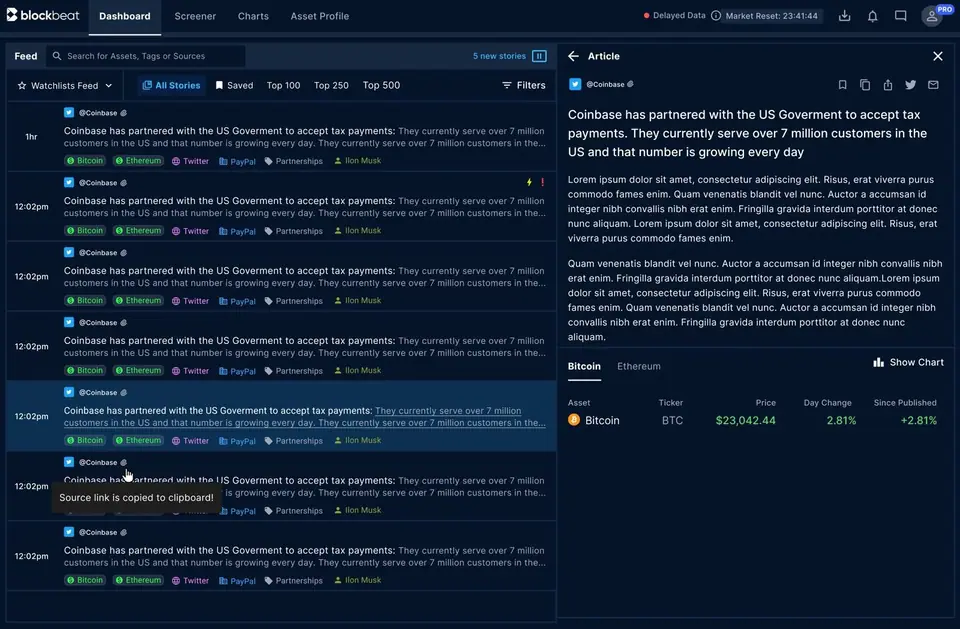This screenshot has height=629, width=960.
Task: Click Ilon Musk tag in the 1hr story
Action: tap(358, 160)
